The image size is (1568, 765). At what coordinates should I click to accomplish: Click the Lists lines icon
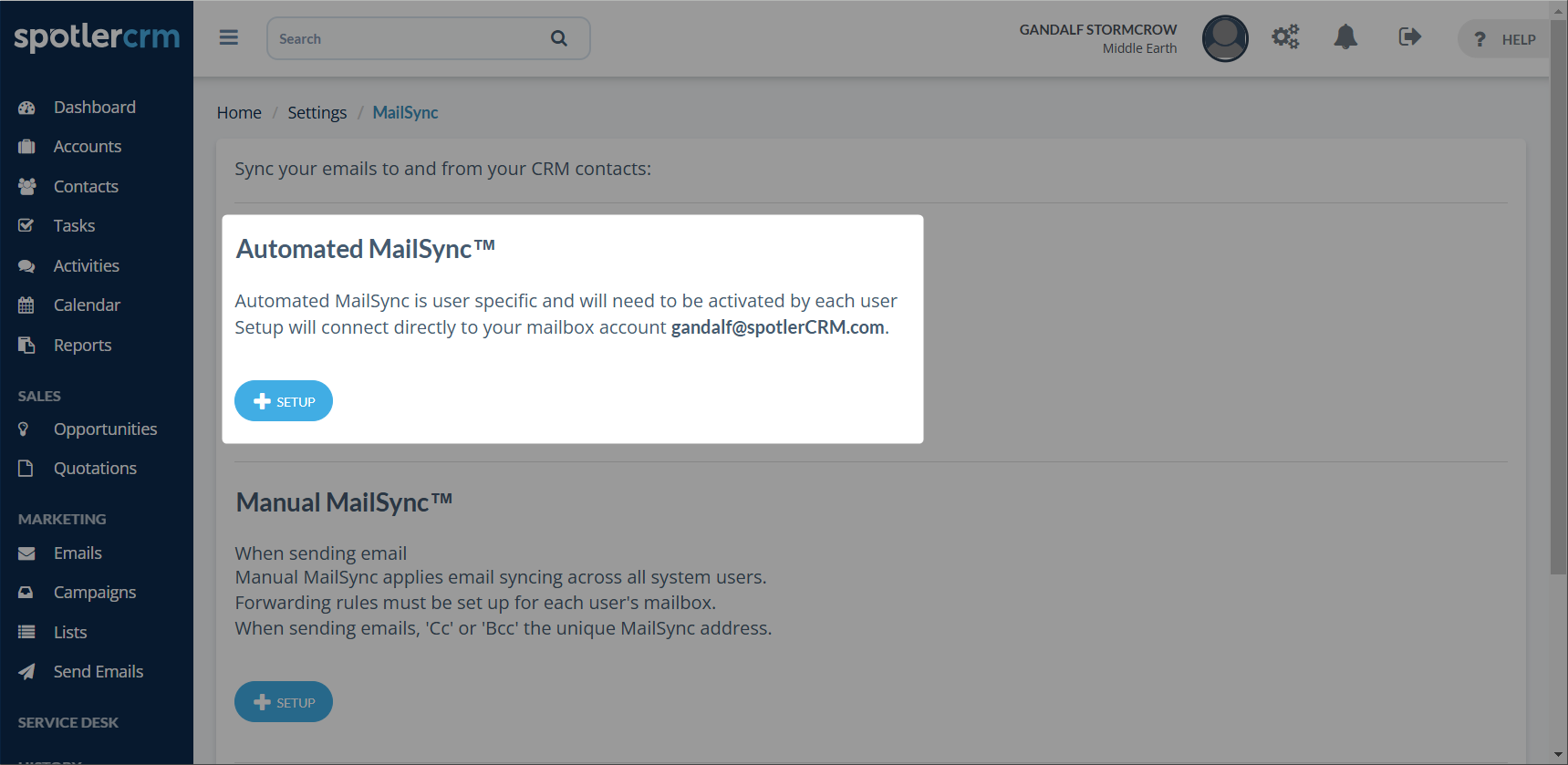[x=26, y=632]
